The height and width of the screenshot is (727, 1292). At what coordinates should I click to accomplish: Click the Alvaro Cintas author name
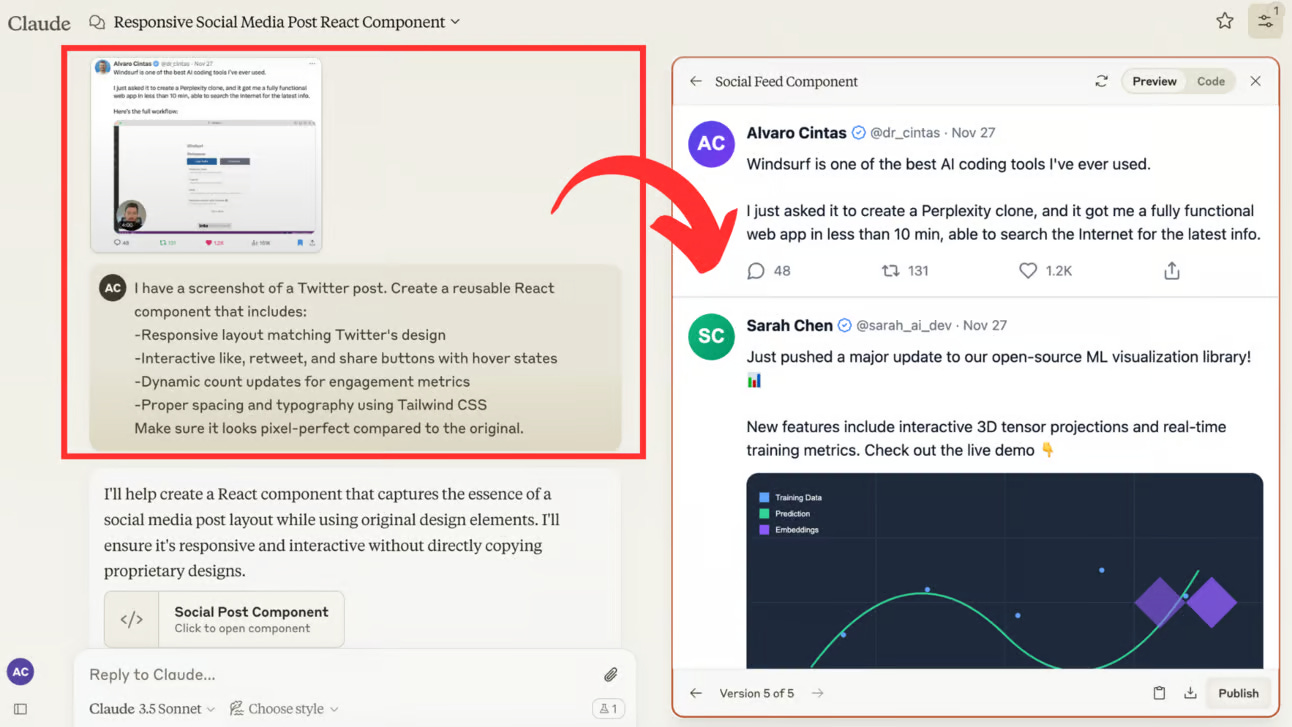[796, 132]
